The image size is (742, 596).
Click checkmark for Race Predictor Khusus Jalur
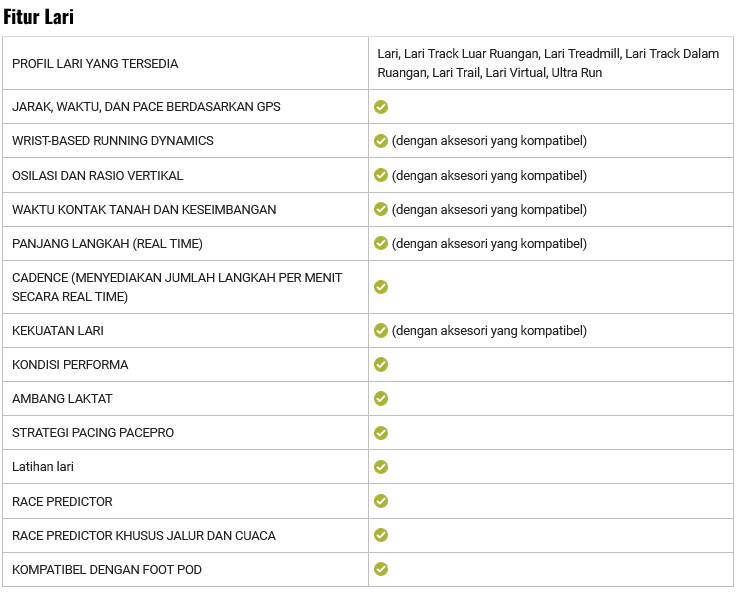[381, 535]
